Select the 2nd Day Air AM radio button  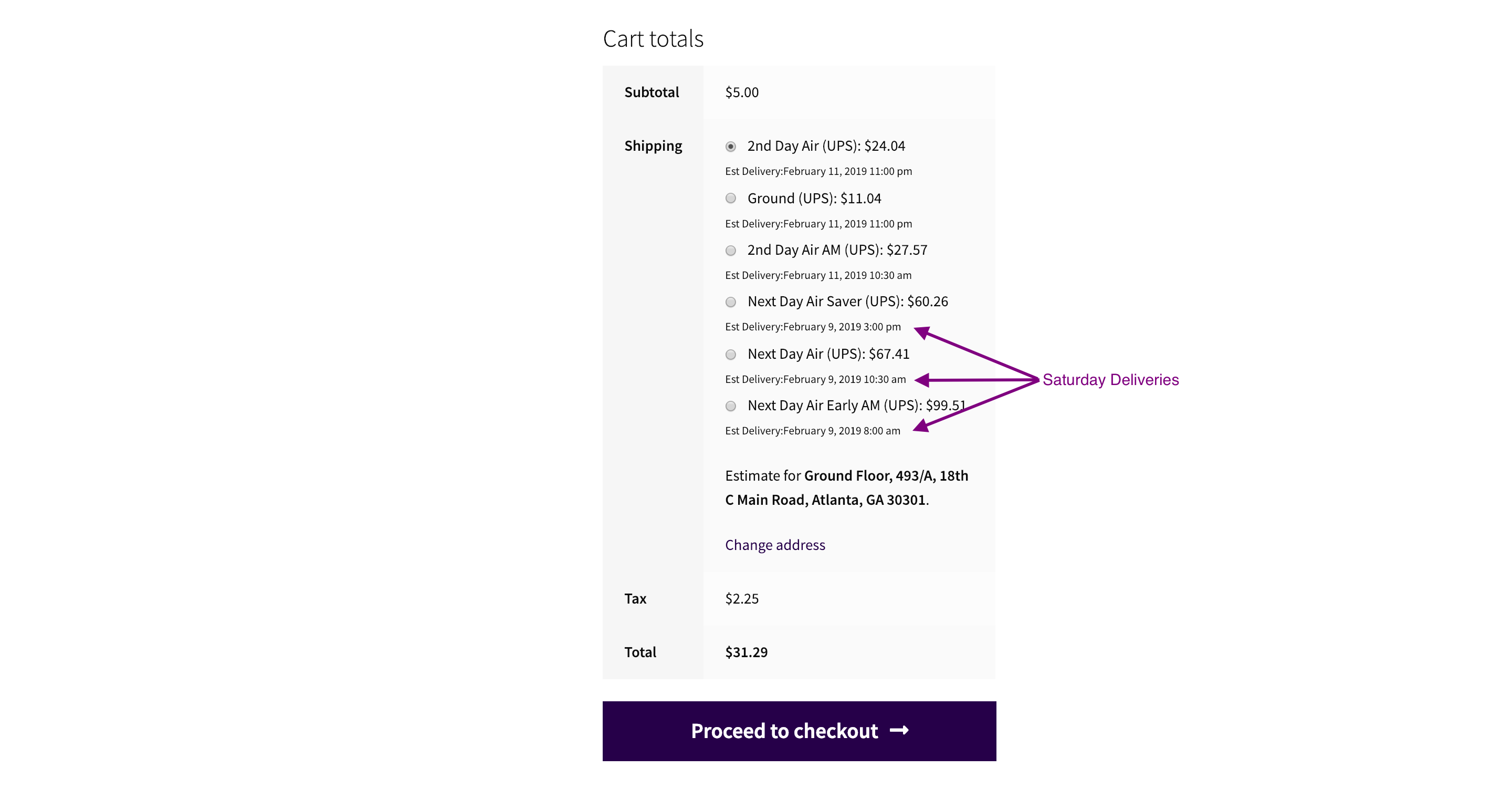[x=731, y=250]
